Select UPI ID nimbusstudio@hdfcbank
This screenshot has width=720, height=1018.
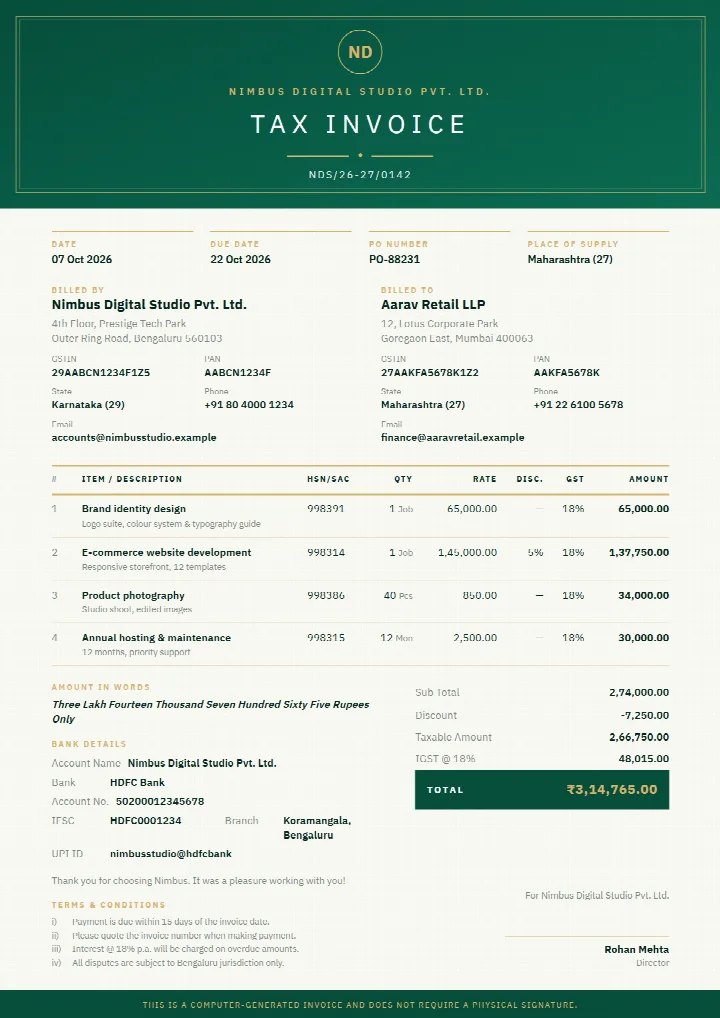171,854
